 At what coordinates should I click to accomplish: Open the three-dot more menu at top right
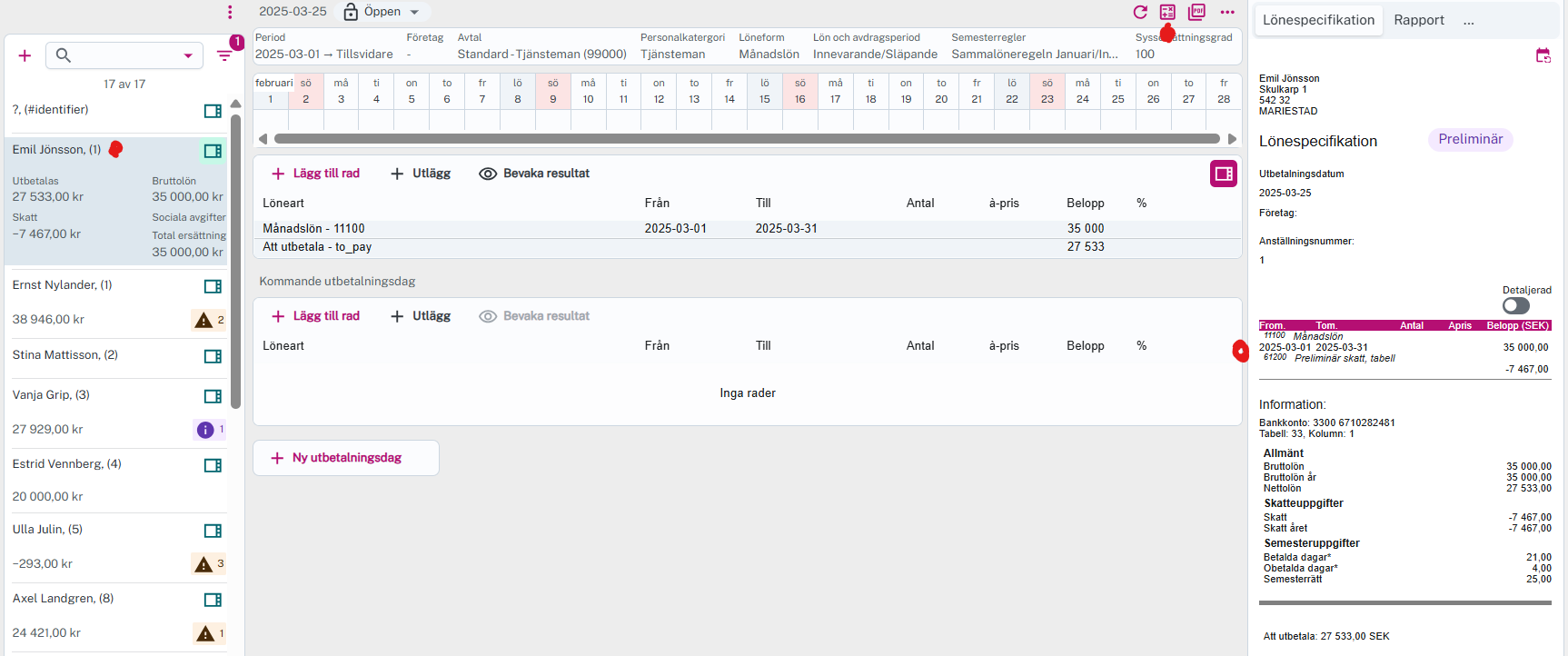coord(1227,12)
